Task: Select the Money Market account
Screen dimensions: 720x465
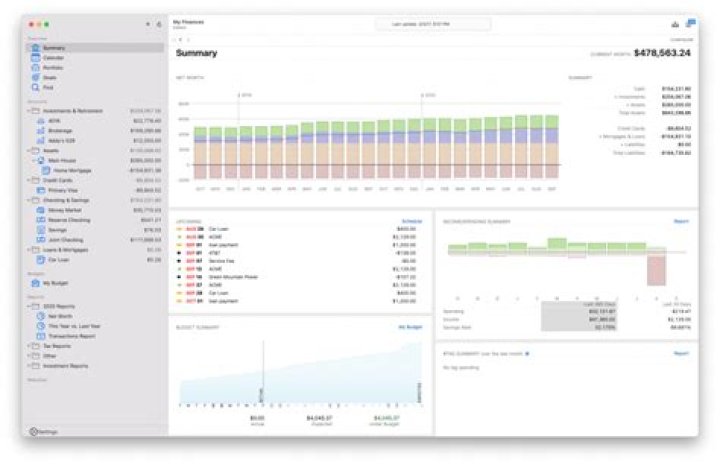Action: tap(62, 211)
